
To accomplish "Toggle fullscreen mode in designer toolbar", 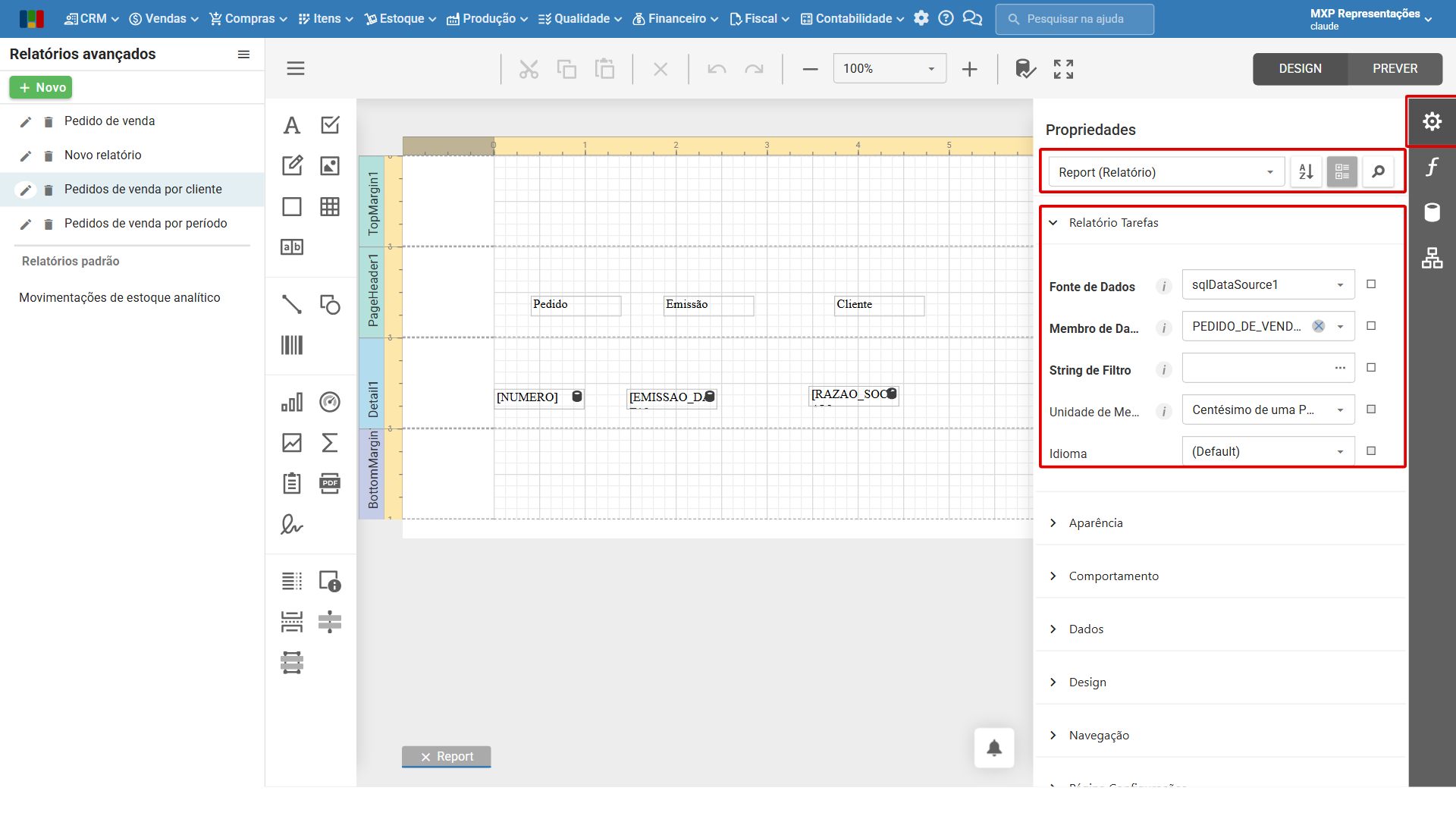I will [1063, 69].
